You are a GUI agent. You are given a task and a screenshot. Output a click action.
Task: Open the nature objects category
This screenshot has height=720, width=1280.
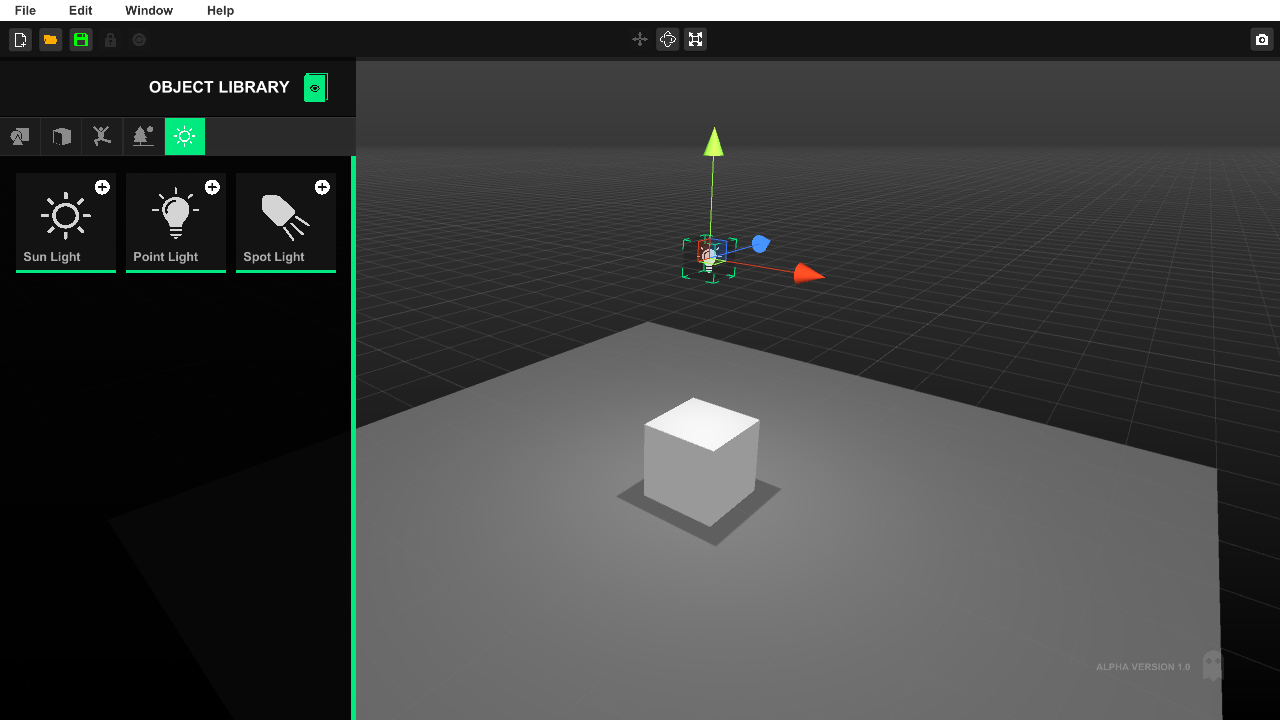(x=142, y=136)
